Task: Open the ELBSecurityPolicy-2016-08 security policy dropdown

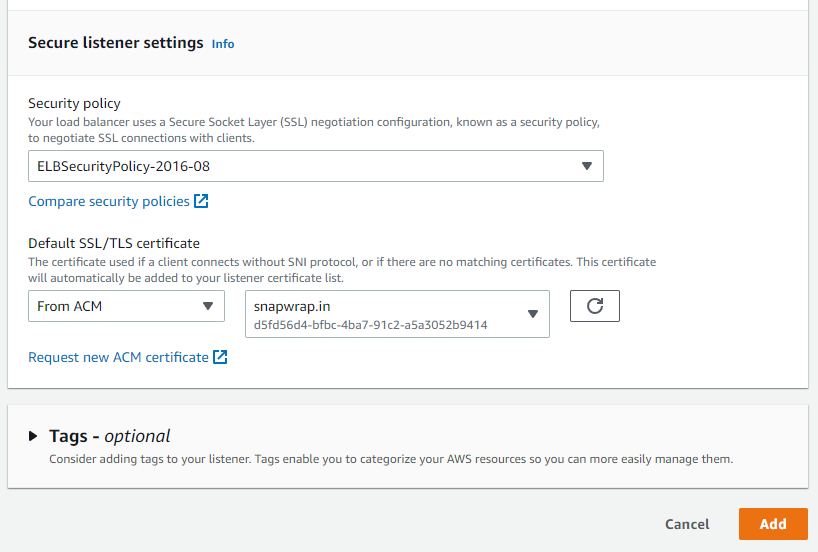Action: pos(300,166)
